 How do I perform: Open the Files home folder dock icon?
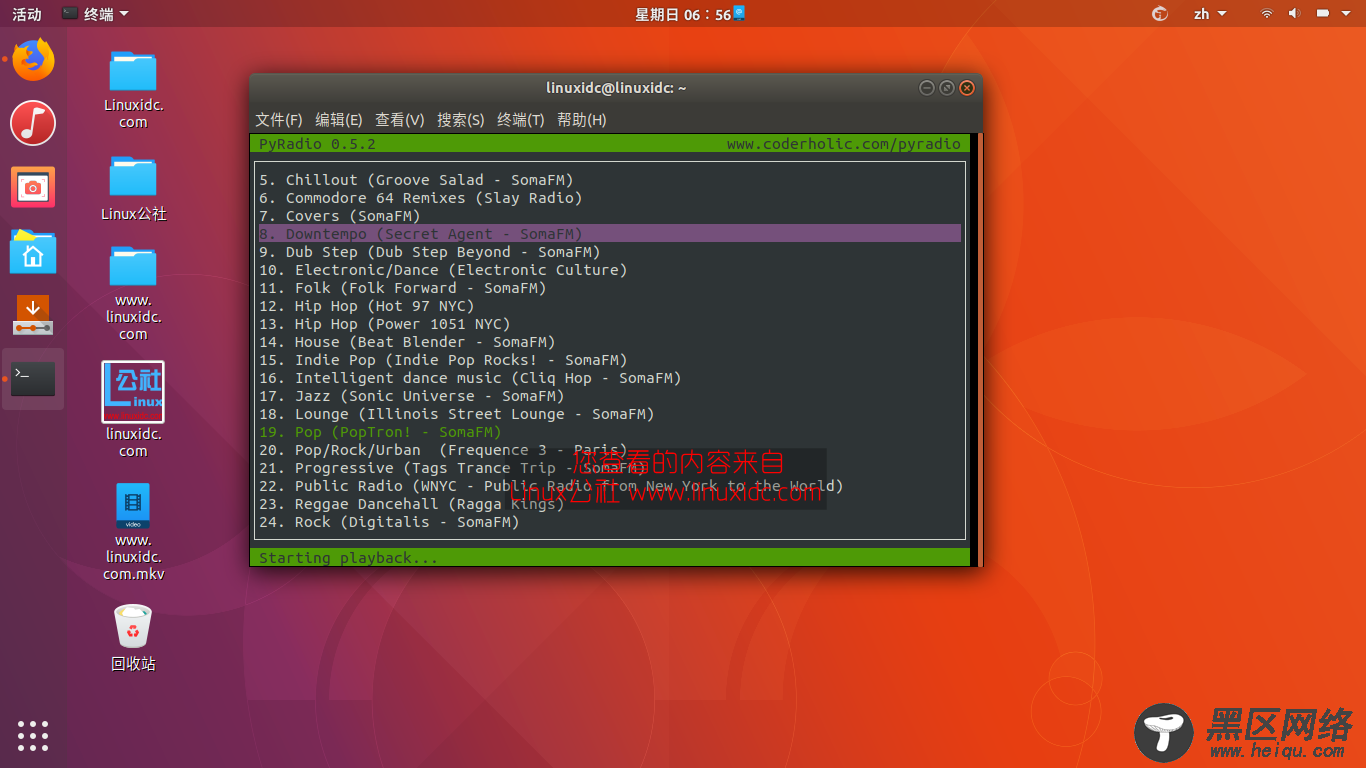(x=33, y=251)
